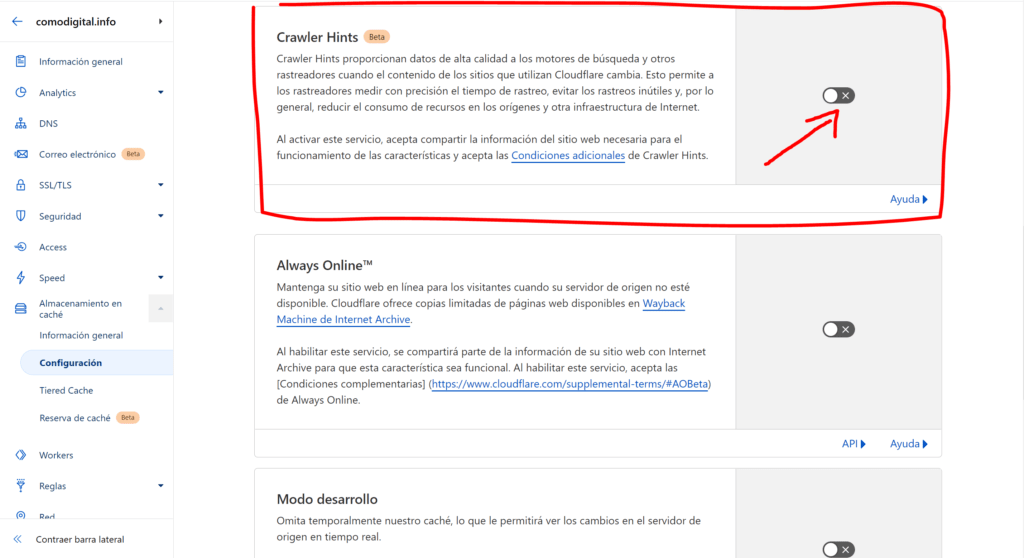Image resolution: width=1024 pixels, height=558 pixels.
Task: Expand the Speed section arrow
Action: [x=161, y=278]
